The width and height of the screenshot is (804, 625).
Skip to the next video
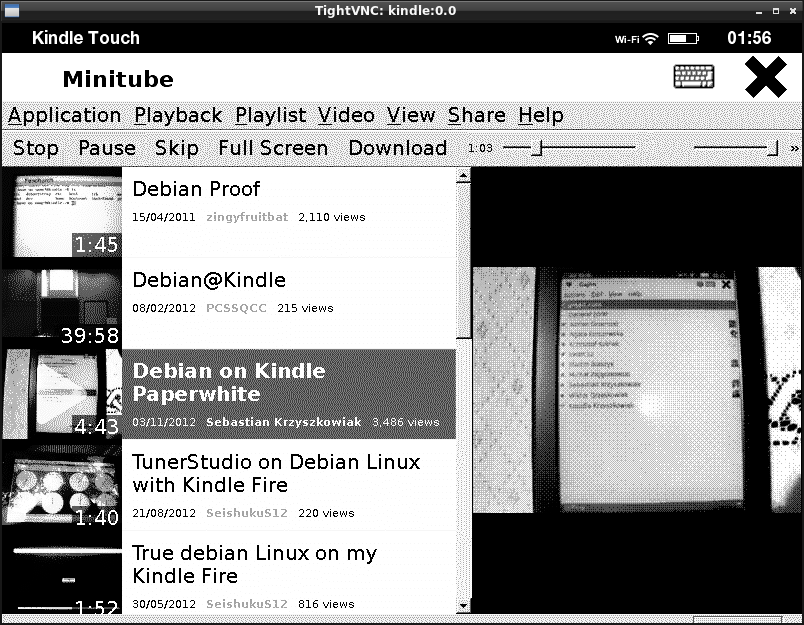pyautogui.click(x=176, y=148)
